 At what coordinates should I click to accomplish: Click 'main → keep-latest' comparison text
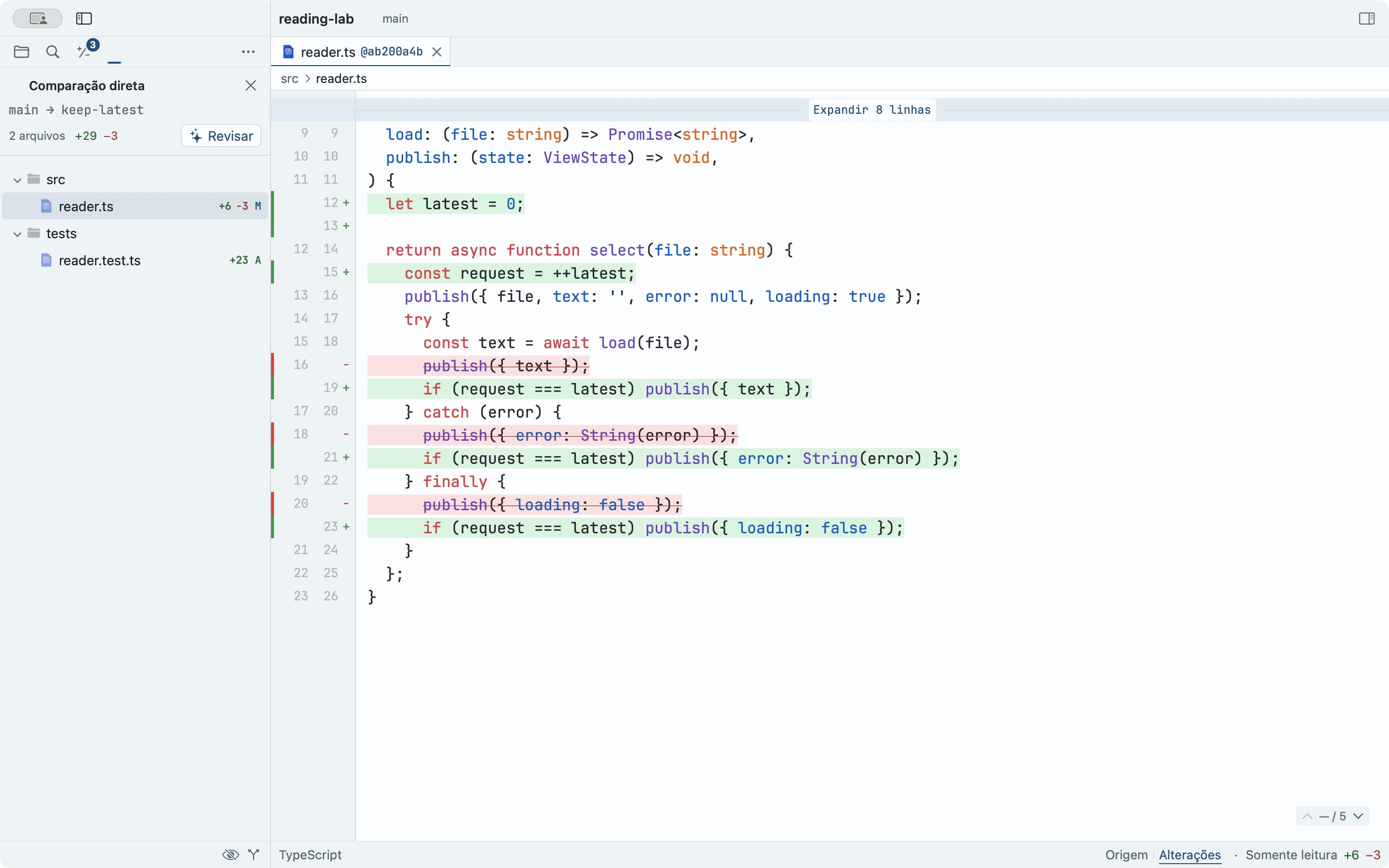click(76, 109)
